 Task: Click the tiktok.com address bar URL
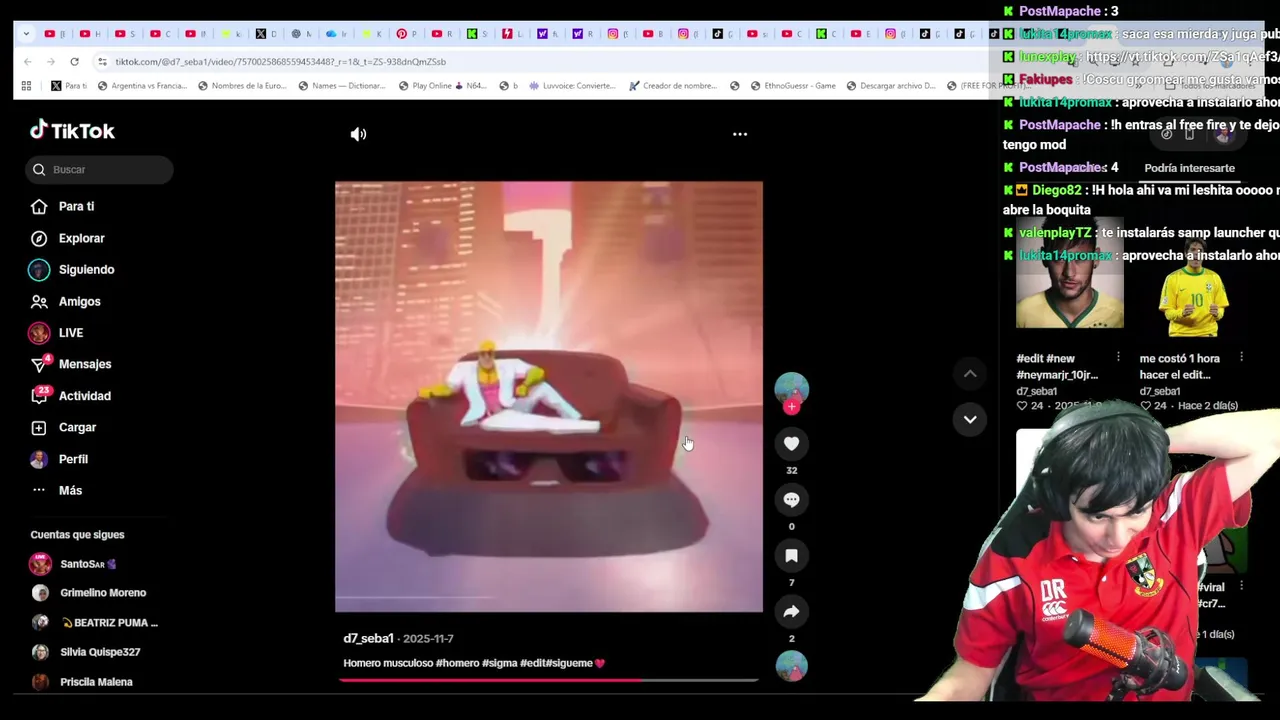280,62
